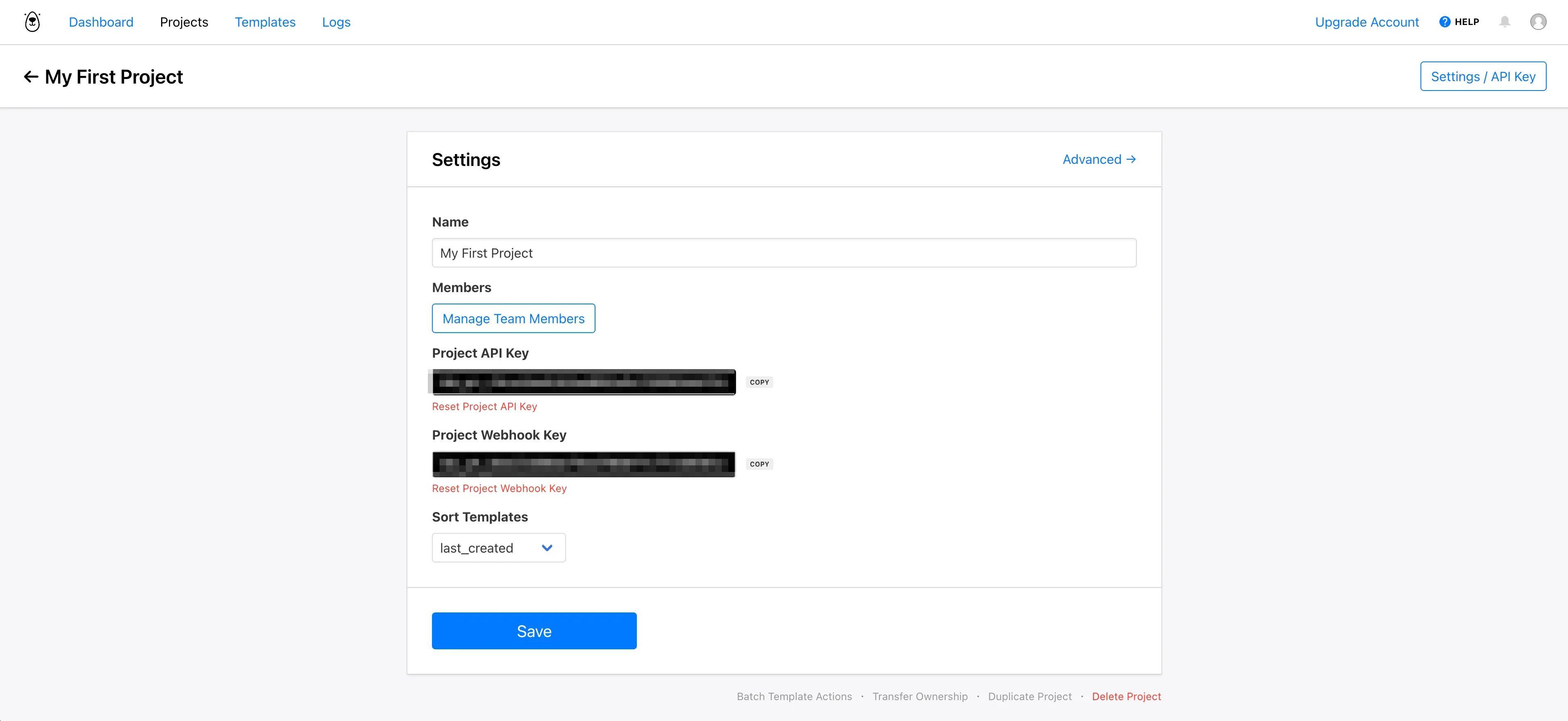1568x721 pixels.
Task: Click the bear logo icon
Action: click(x=32, y=22)
